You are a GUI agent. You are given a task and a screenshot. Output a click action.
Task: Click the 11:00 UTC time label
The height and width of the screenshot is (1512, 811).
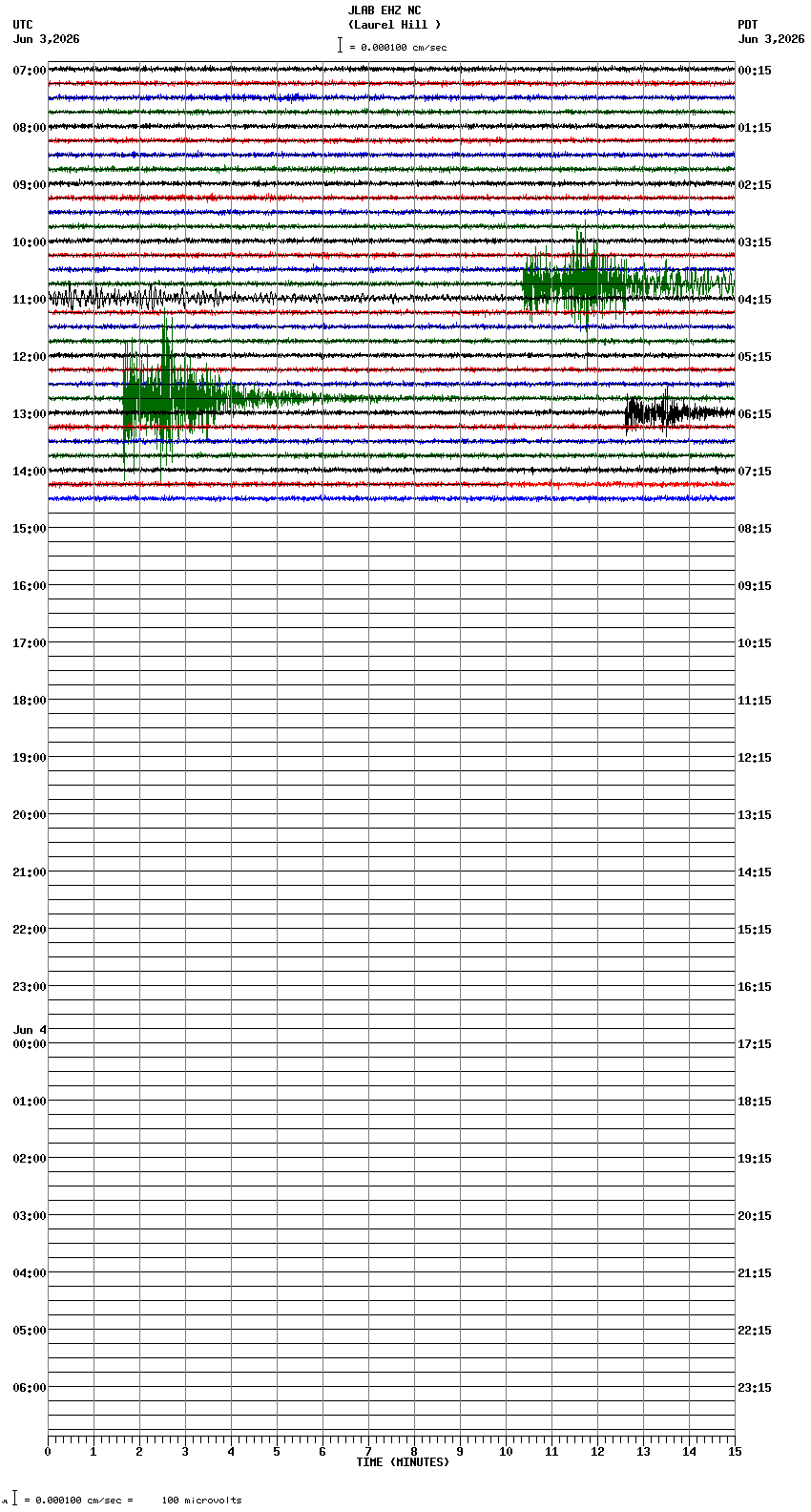(x=30, y=300)
